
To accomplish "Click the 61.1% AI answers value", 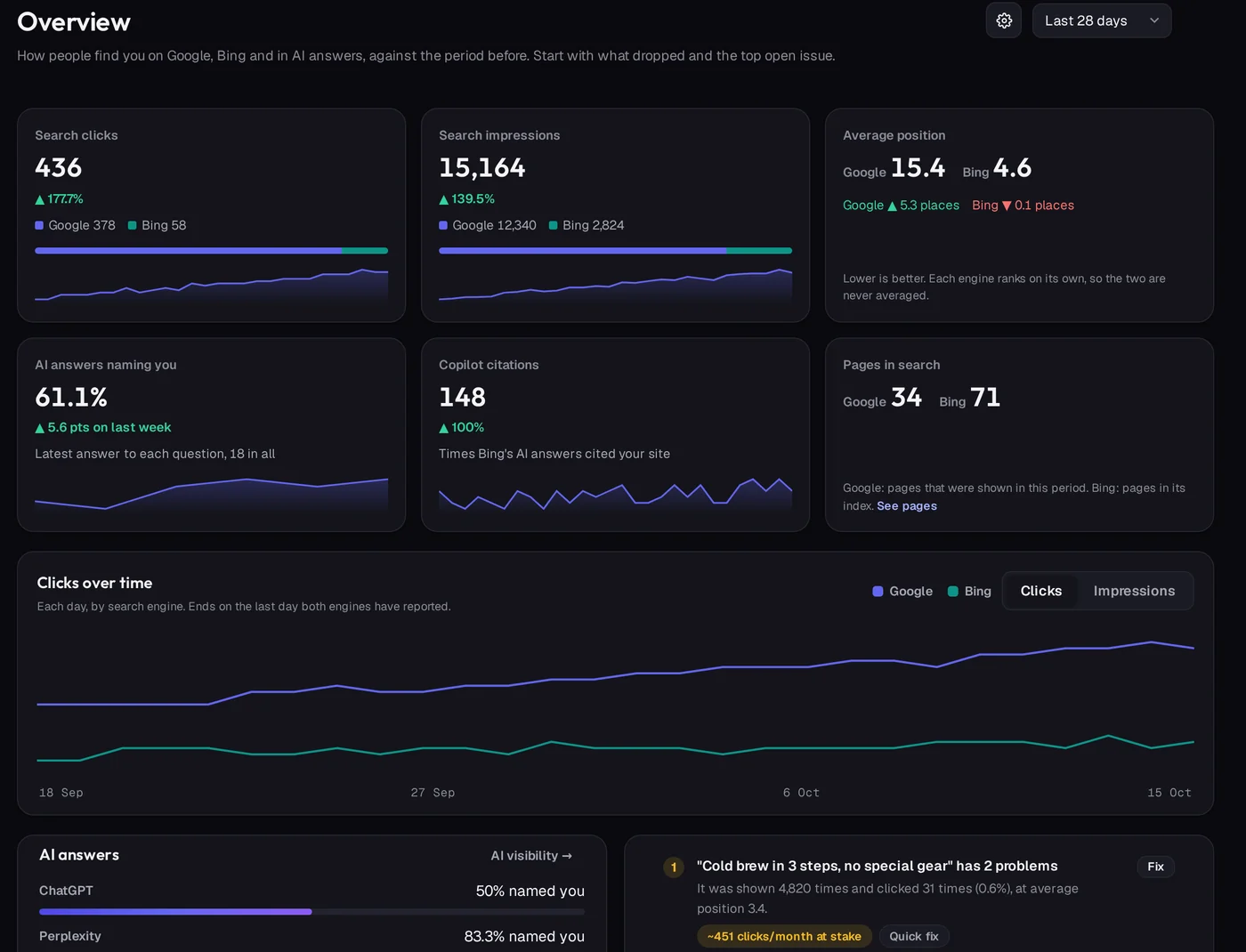I will pyautogui.click(x=71, y=397).
